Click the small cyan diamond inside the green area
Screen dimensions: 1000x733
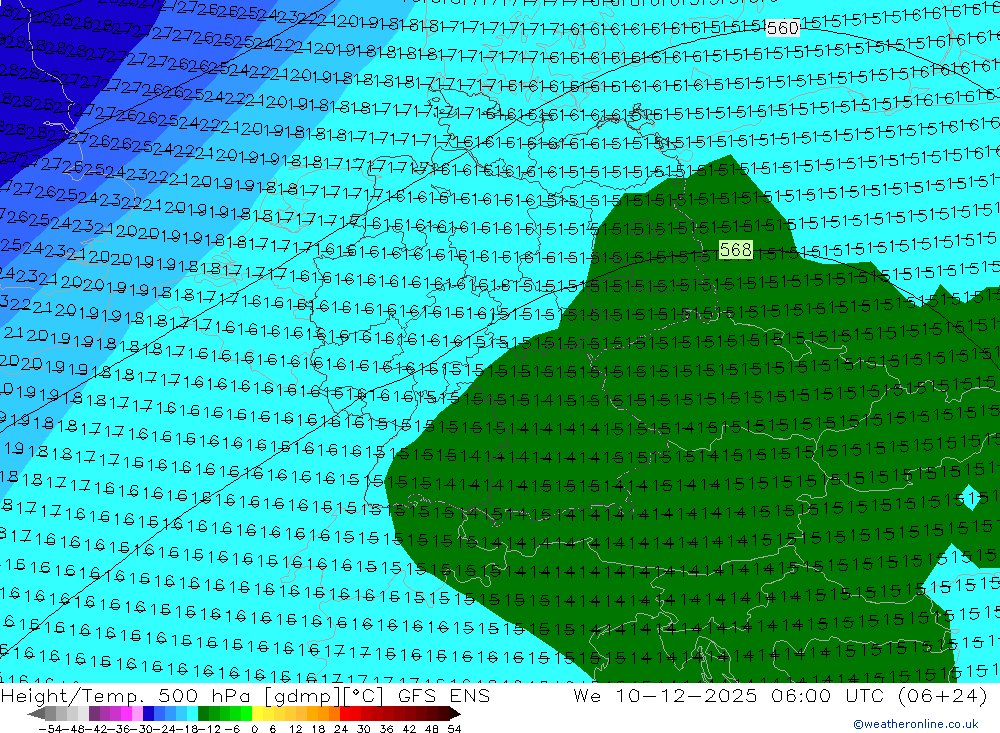point(967,496)
